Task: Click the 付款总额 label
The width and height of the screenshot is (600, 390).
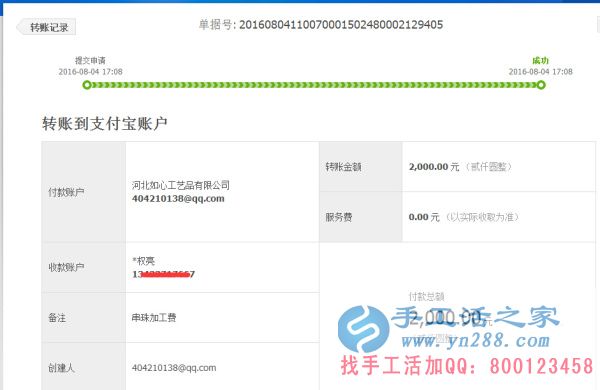Action: [426, 296]
